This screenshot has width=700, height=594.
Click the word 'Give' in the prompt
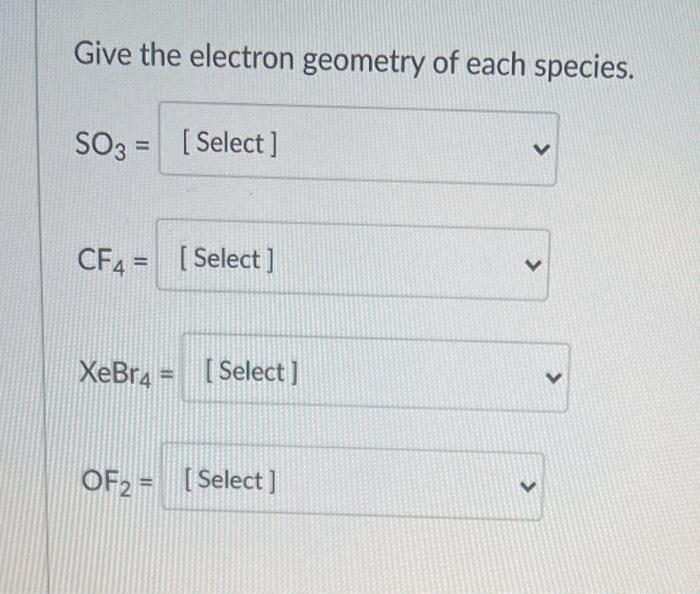point(103,53)
